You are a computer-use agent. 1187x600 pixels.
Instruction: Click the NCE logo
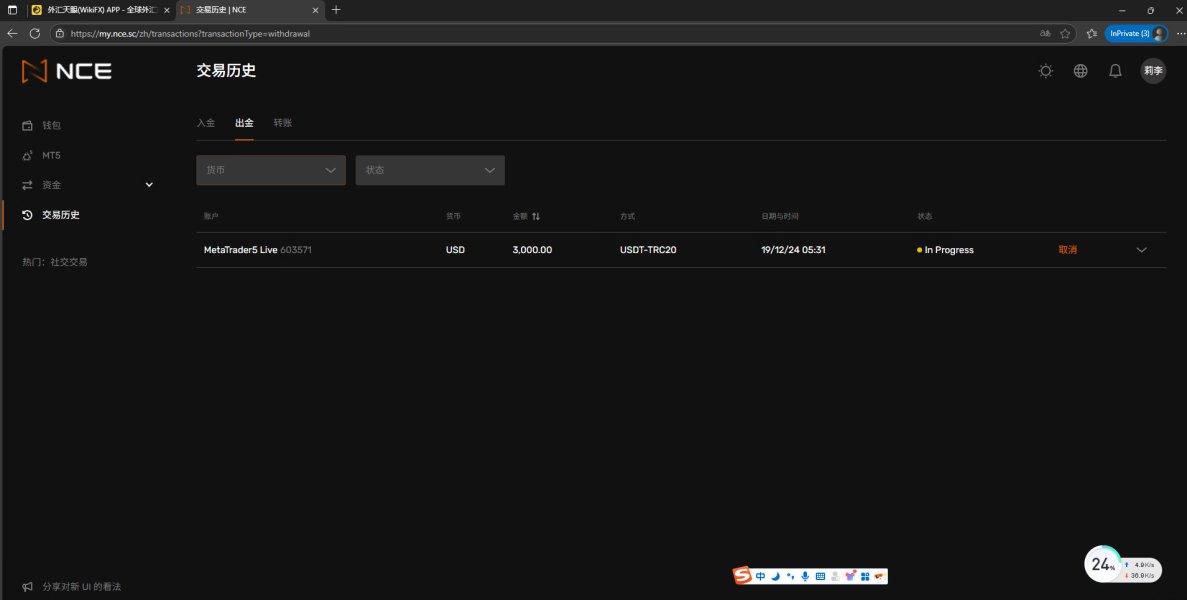click(x=67, y=71)
